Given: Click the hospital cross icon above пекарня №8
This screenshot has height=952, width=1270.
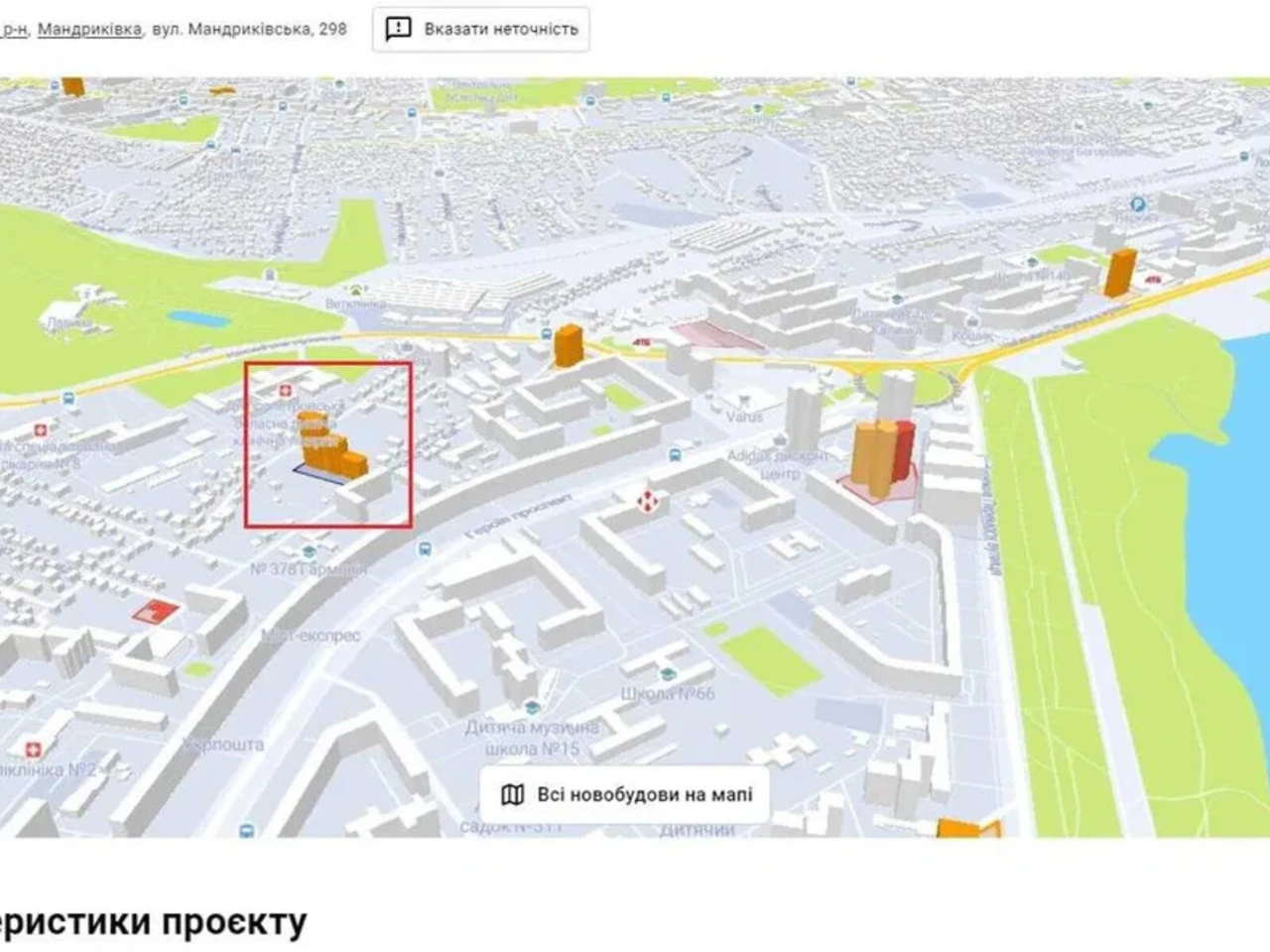Looking at the screenshot, I should (x=41, y=431).
